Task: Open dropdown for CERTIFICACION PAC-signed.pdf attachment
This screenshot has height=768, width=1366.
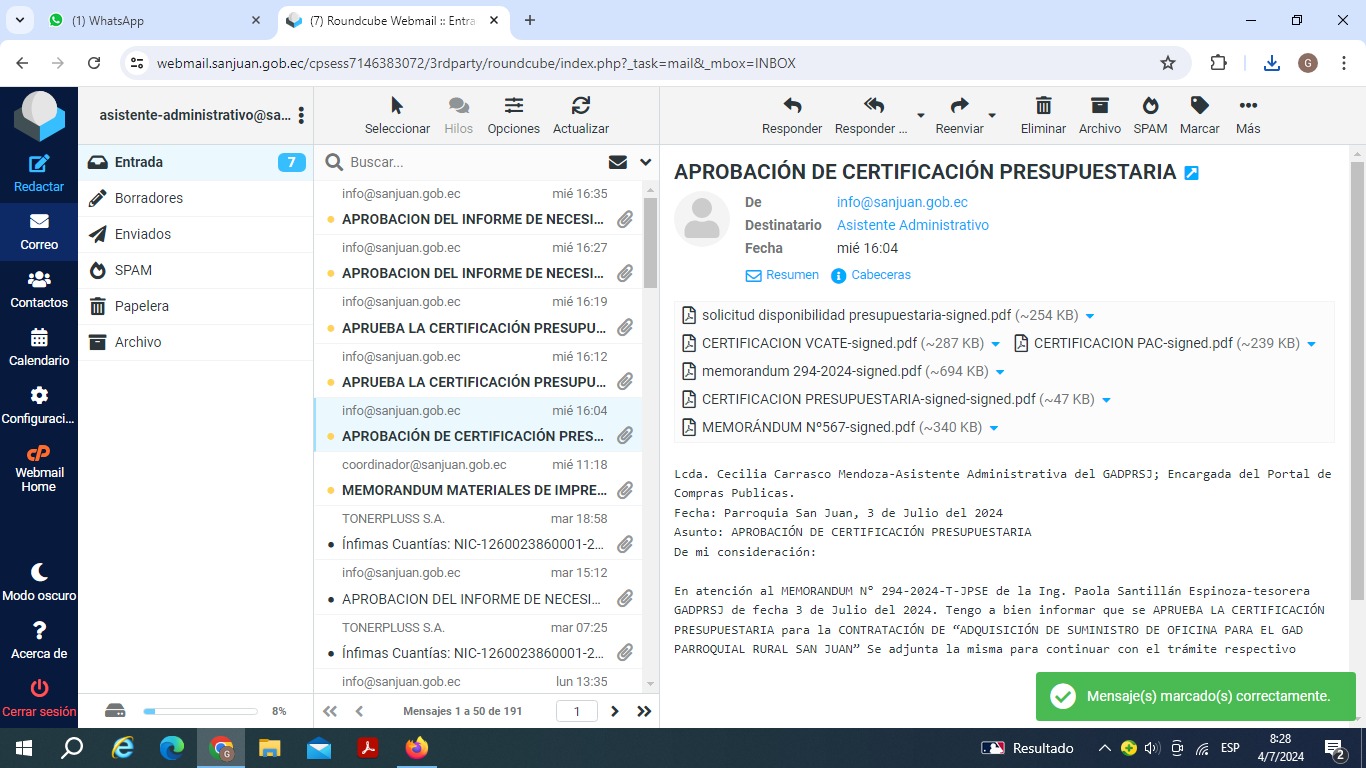Action: pyautogui.click(x=1311, y=344)
